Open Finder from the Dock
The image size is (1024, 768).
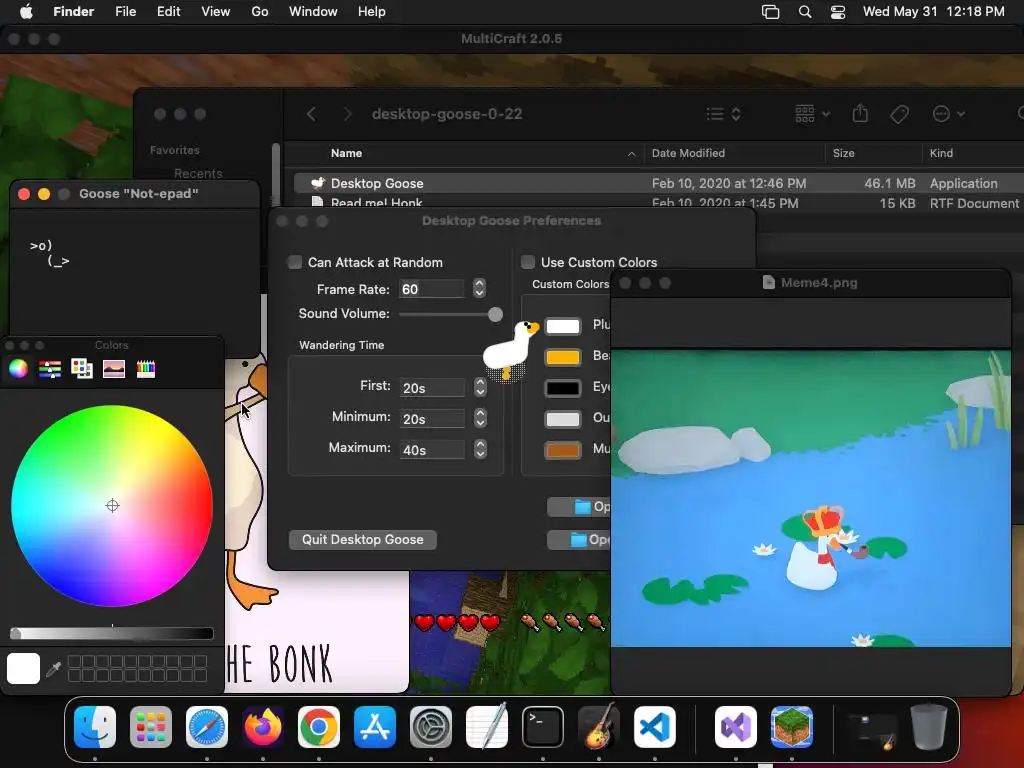click(95, 727)
